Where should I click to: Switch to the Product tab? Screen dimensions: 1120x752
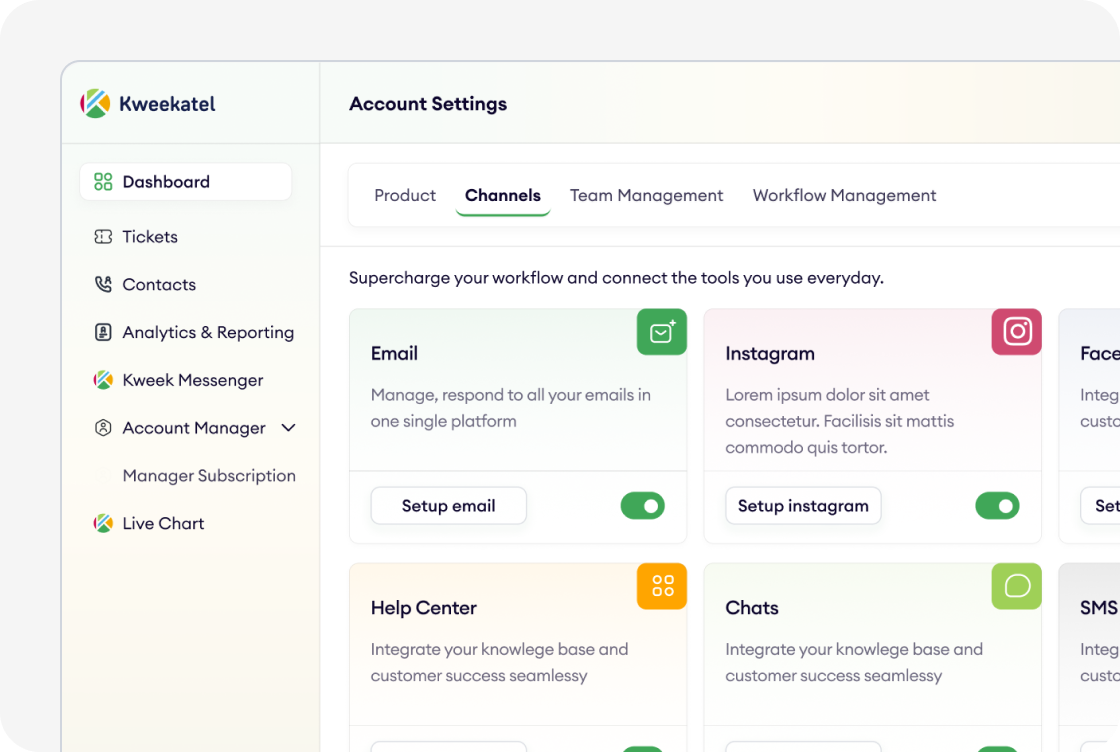pyautogui.click(x=405, y=196)
